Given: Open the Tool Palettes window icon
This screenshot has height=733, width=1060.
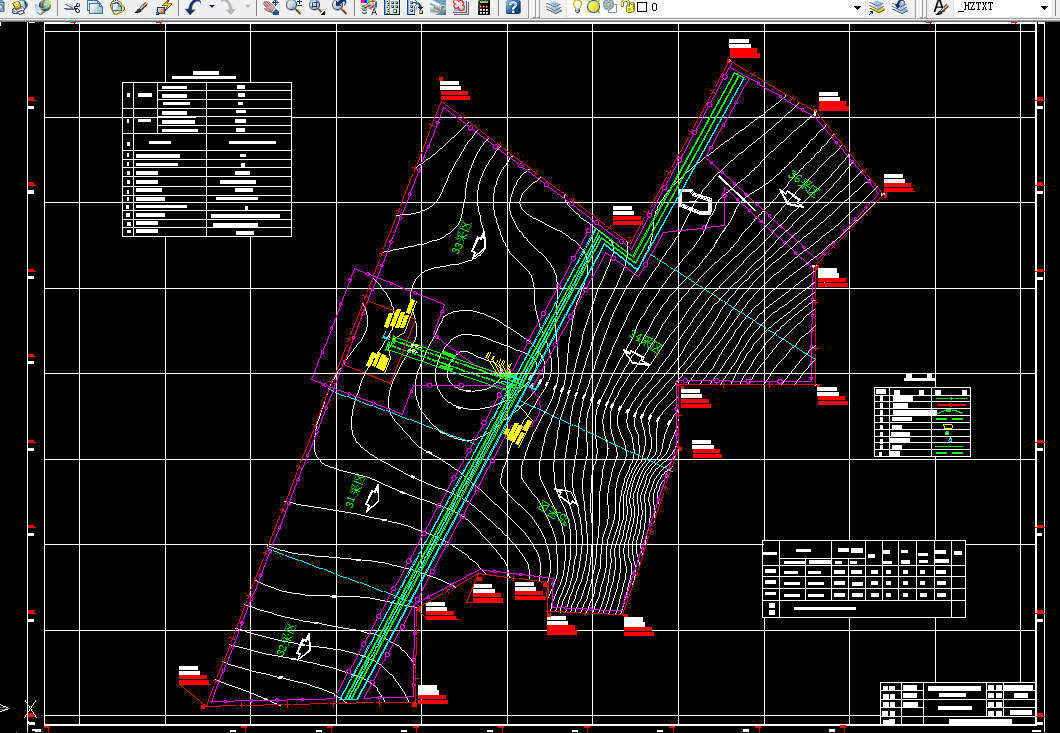Looking at the screenshot, I should [415, 7].
